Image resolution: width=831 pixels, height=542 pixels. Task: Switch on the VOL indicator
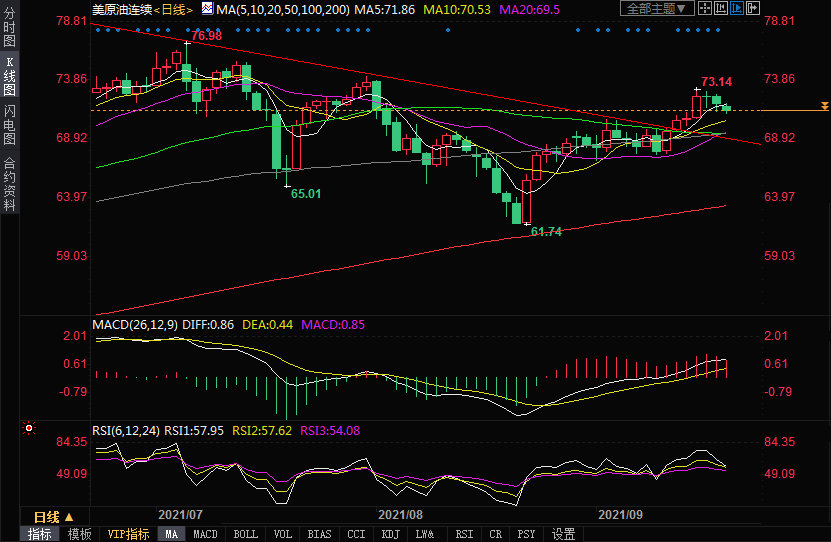pos(283,534)
